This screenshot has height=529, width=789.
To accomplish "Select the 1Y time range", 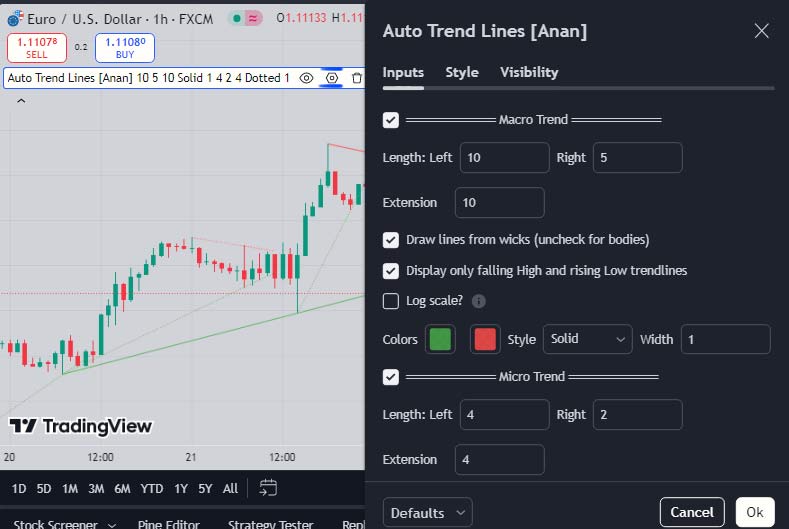I will pos(181,488).
